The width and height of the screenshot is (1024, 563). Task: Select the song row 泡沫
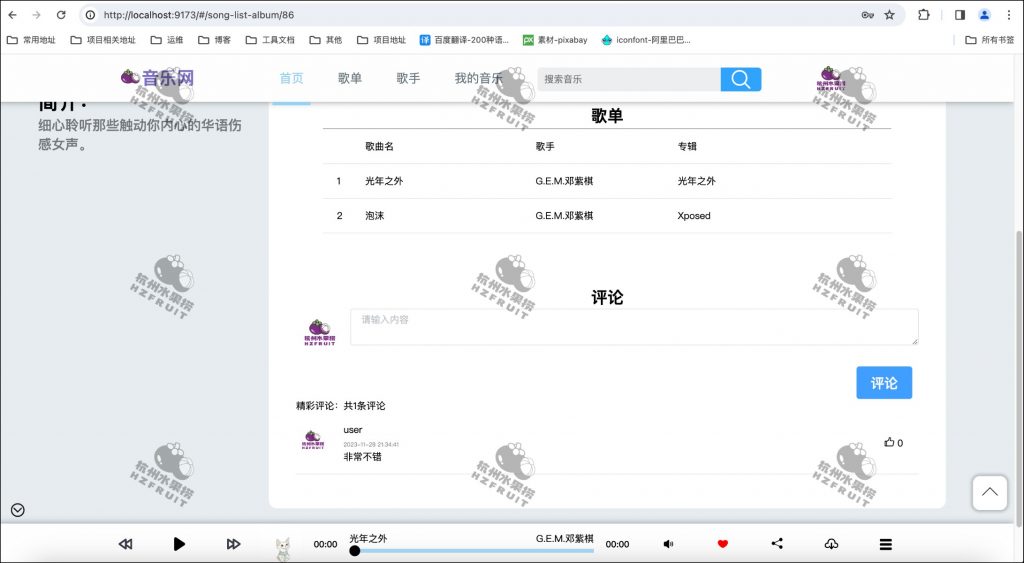click(607, 216)
